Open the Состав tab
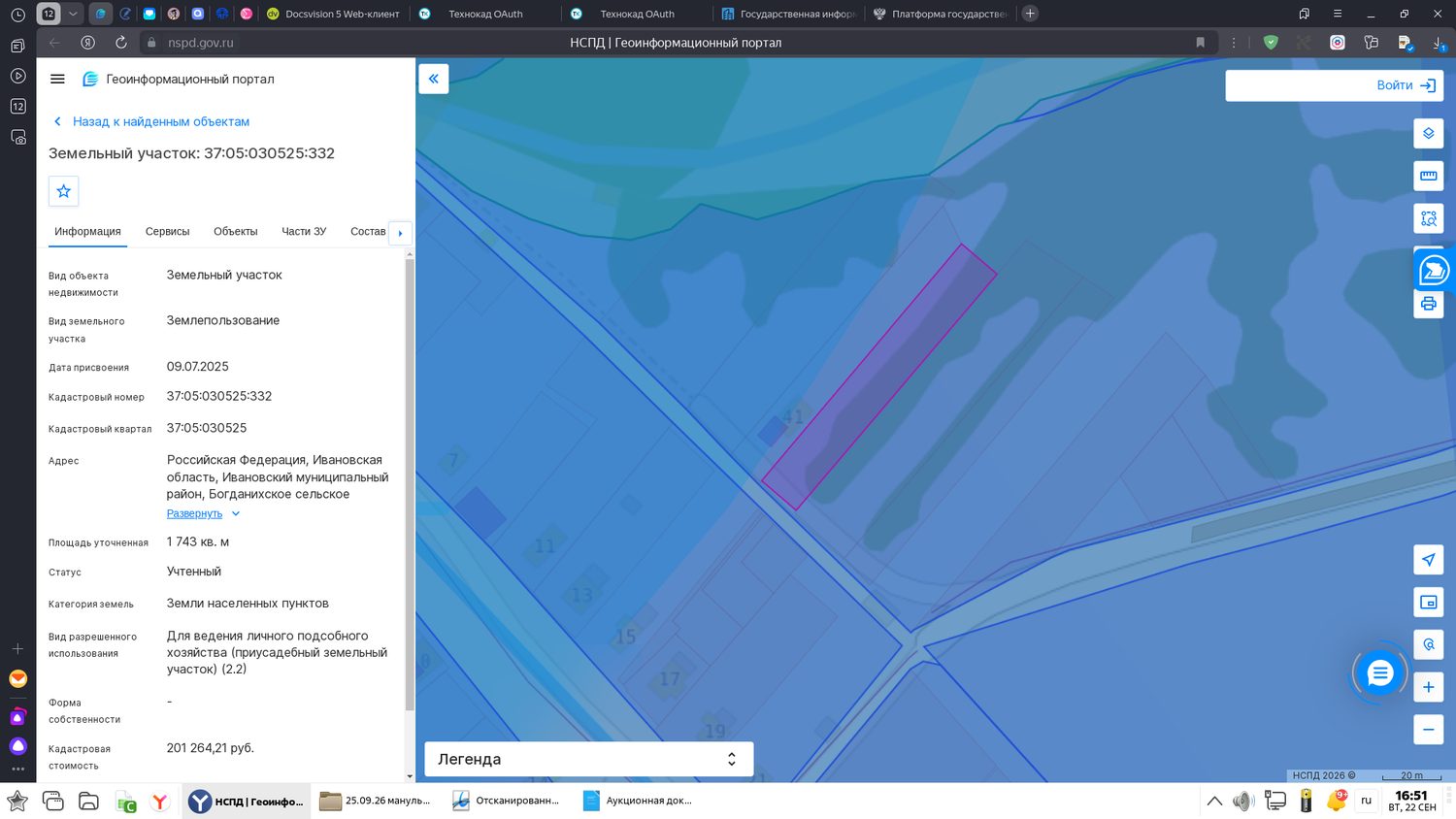The height and width of the screenshot is (819, 1456). (368, 232)
